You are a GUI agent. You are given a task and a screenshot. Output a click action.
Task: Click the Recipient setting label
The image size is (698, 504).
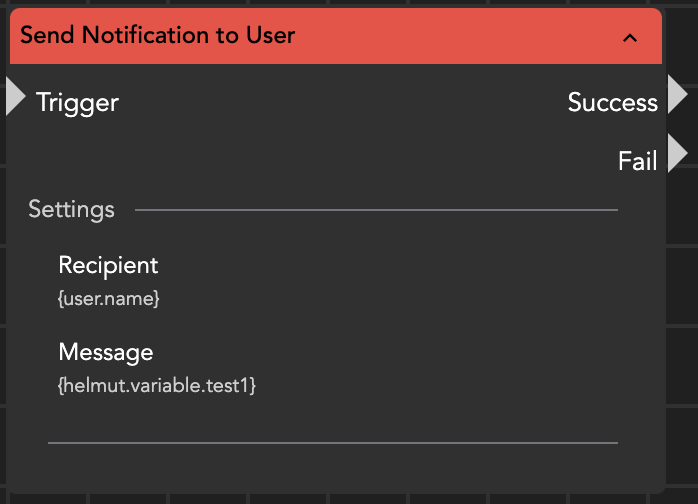tap(108, 265)
